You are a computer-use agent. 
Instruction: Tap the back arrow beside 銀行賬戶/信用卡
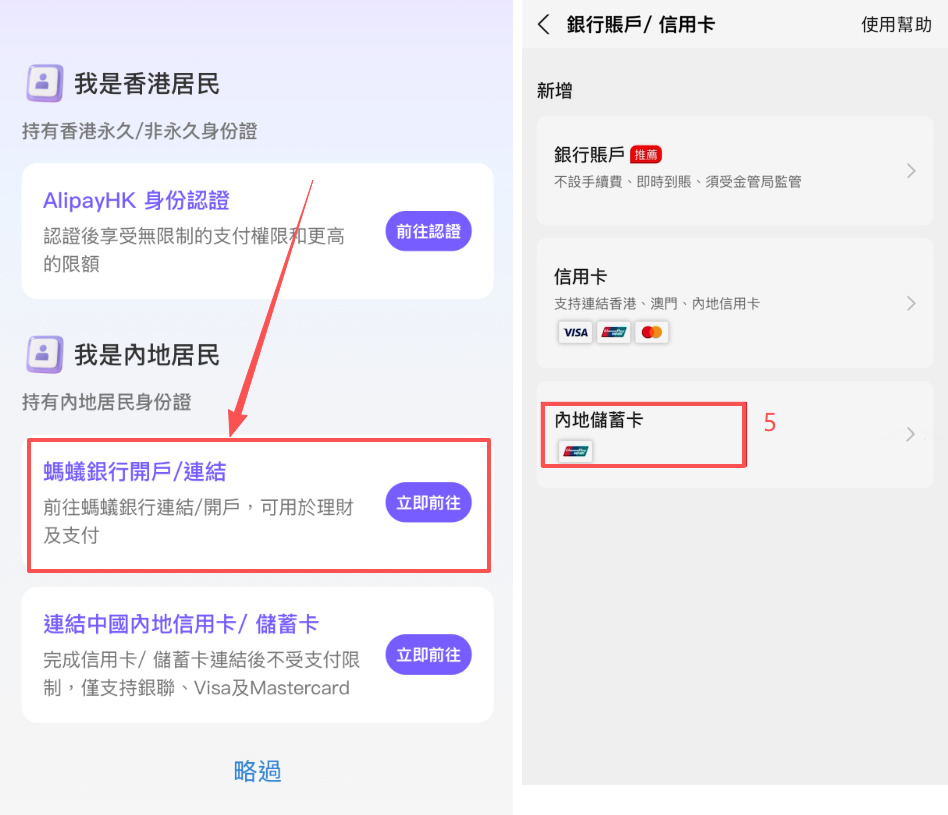pos(544,25)
